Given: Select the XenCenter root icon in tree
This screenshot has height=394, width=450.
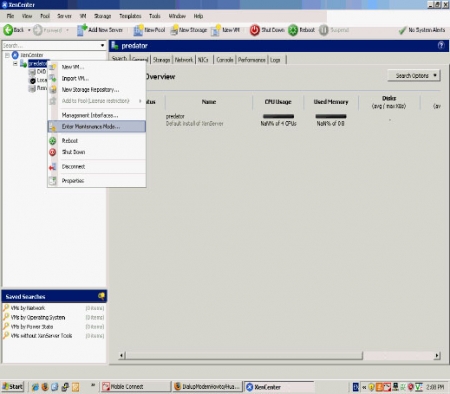Looking at the screenshot, I should pos(15,55).
